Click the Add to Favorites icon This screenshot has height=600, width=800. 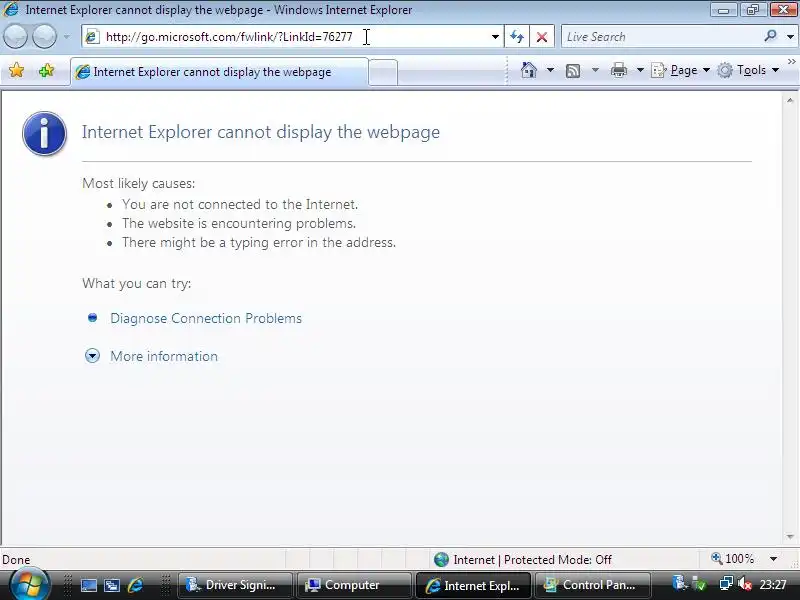(46, 70)
